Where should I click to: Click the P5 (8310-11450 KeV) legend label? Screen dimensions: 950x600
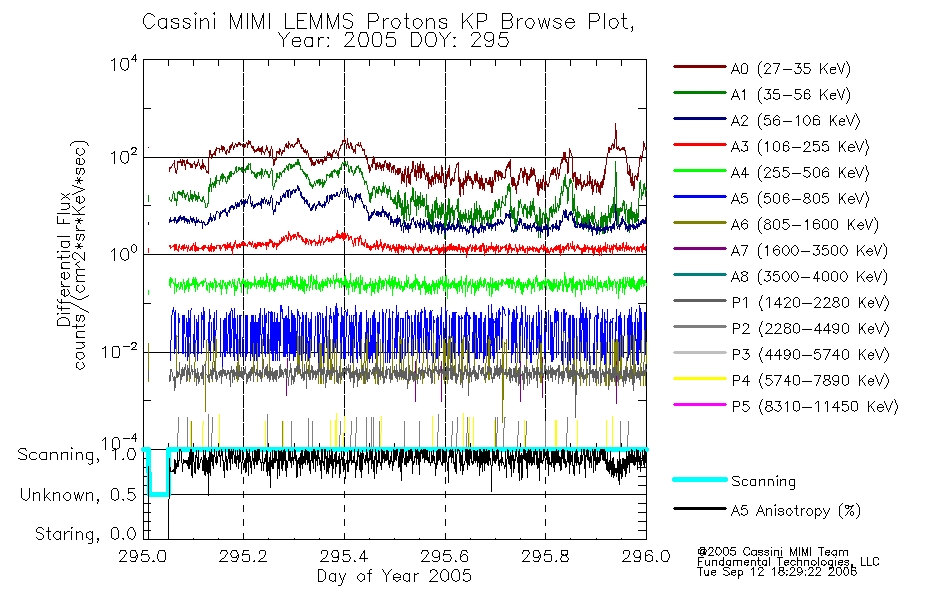[814, 407]
